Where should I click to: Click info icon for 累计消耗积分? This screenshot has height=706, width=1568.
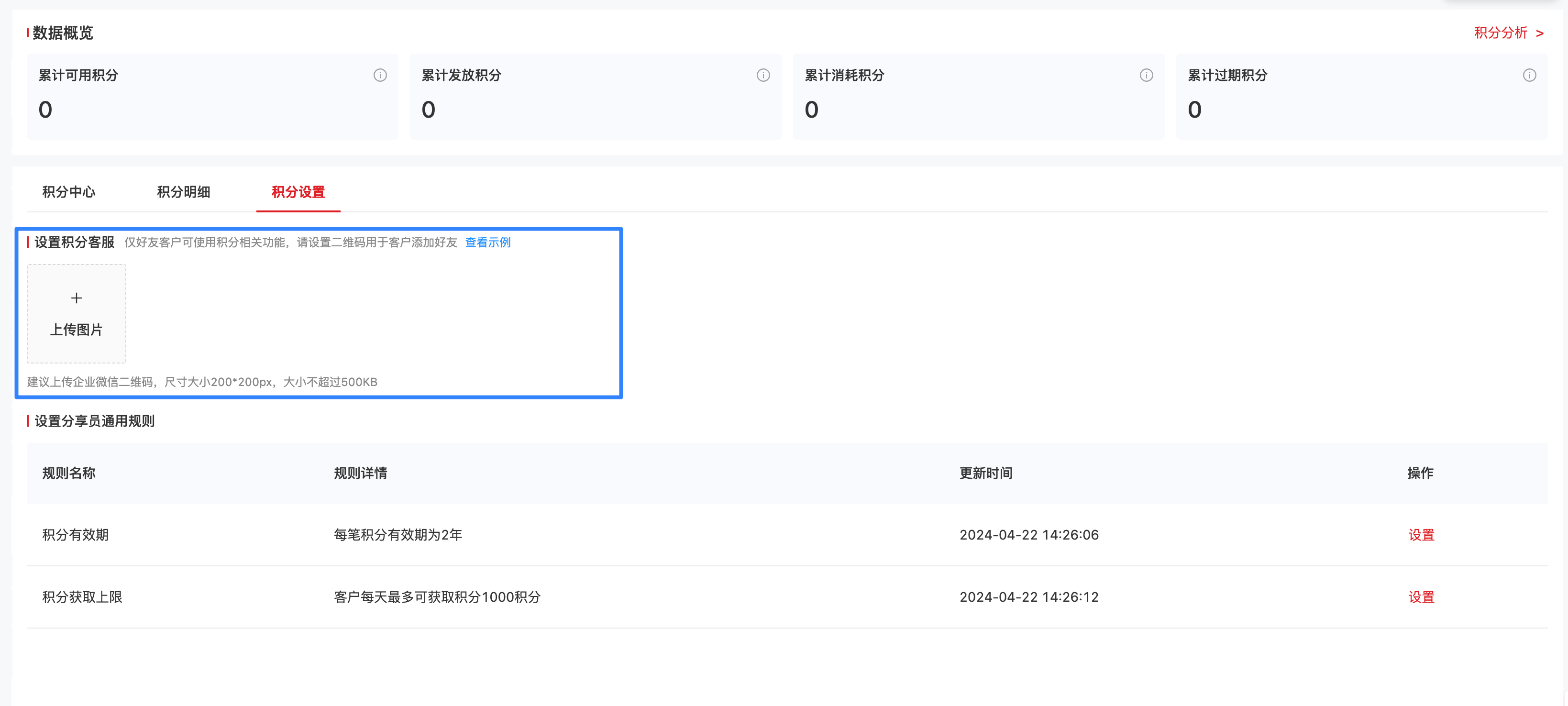[x=1146, y=75]
